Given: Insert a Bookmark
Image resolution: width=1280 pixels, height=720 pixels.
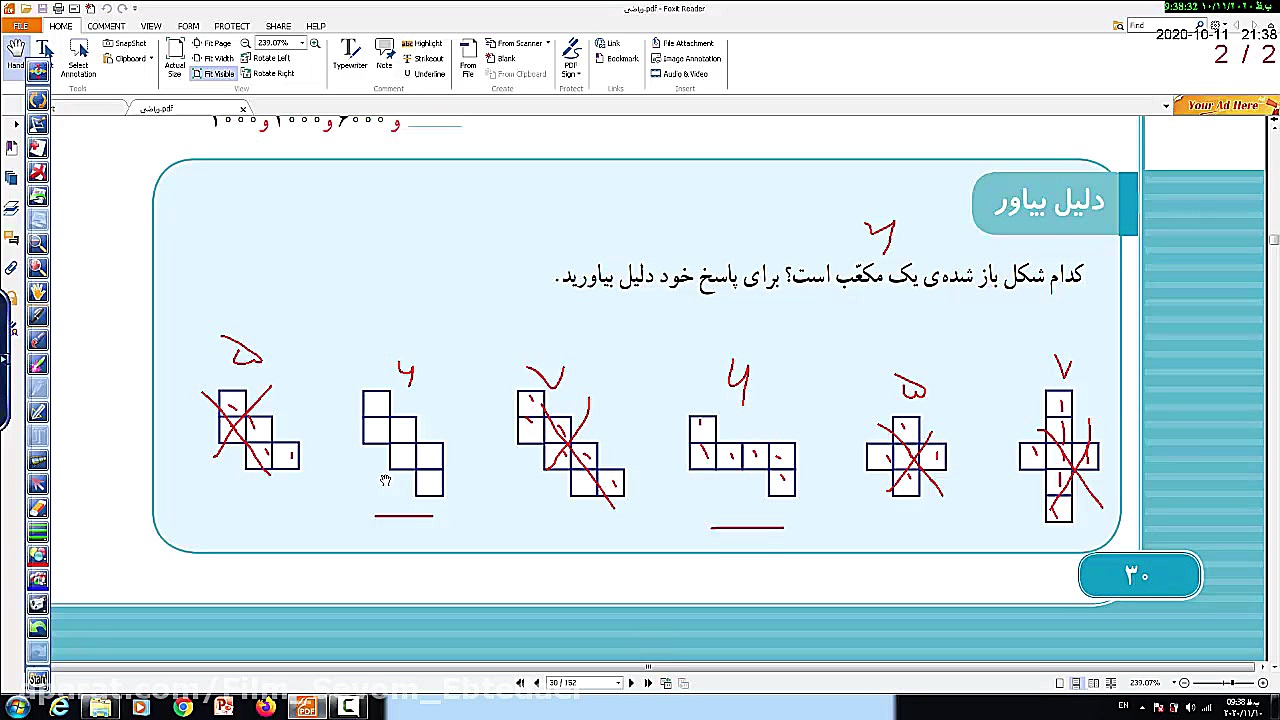Looking at the screenshot, I should point(620,58).
